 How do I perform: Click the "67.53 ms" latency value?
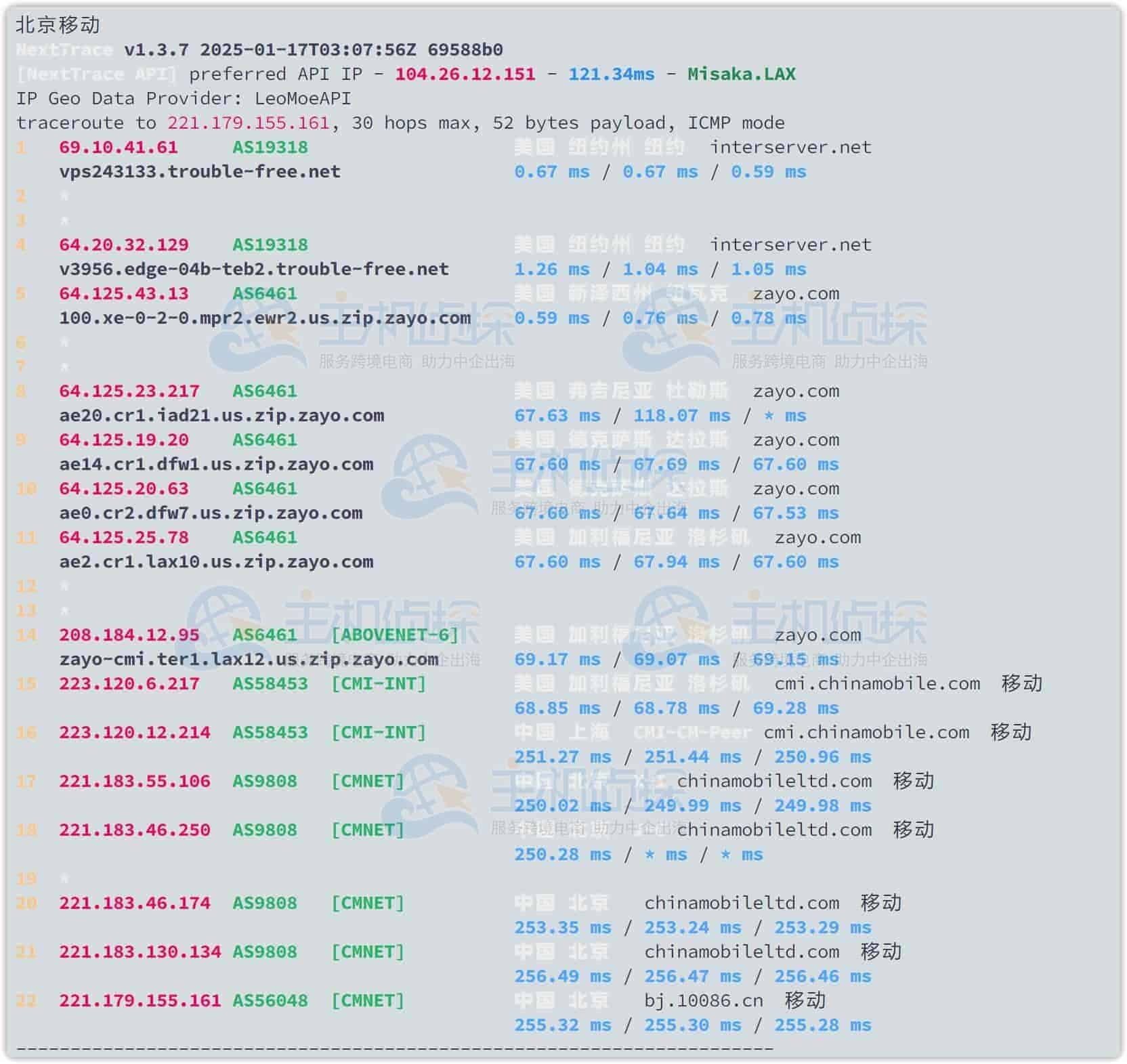(796, 513)
